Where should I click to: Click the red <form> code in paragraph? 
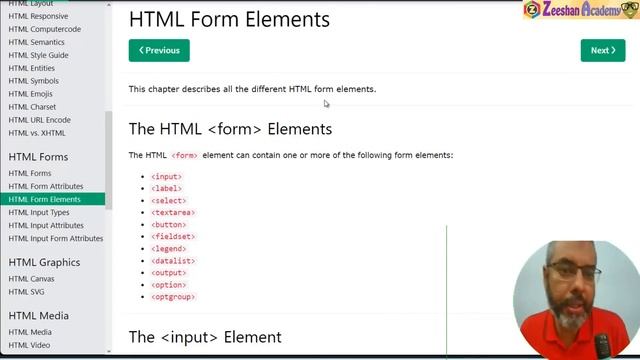click(x=184, y=156)
